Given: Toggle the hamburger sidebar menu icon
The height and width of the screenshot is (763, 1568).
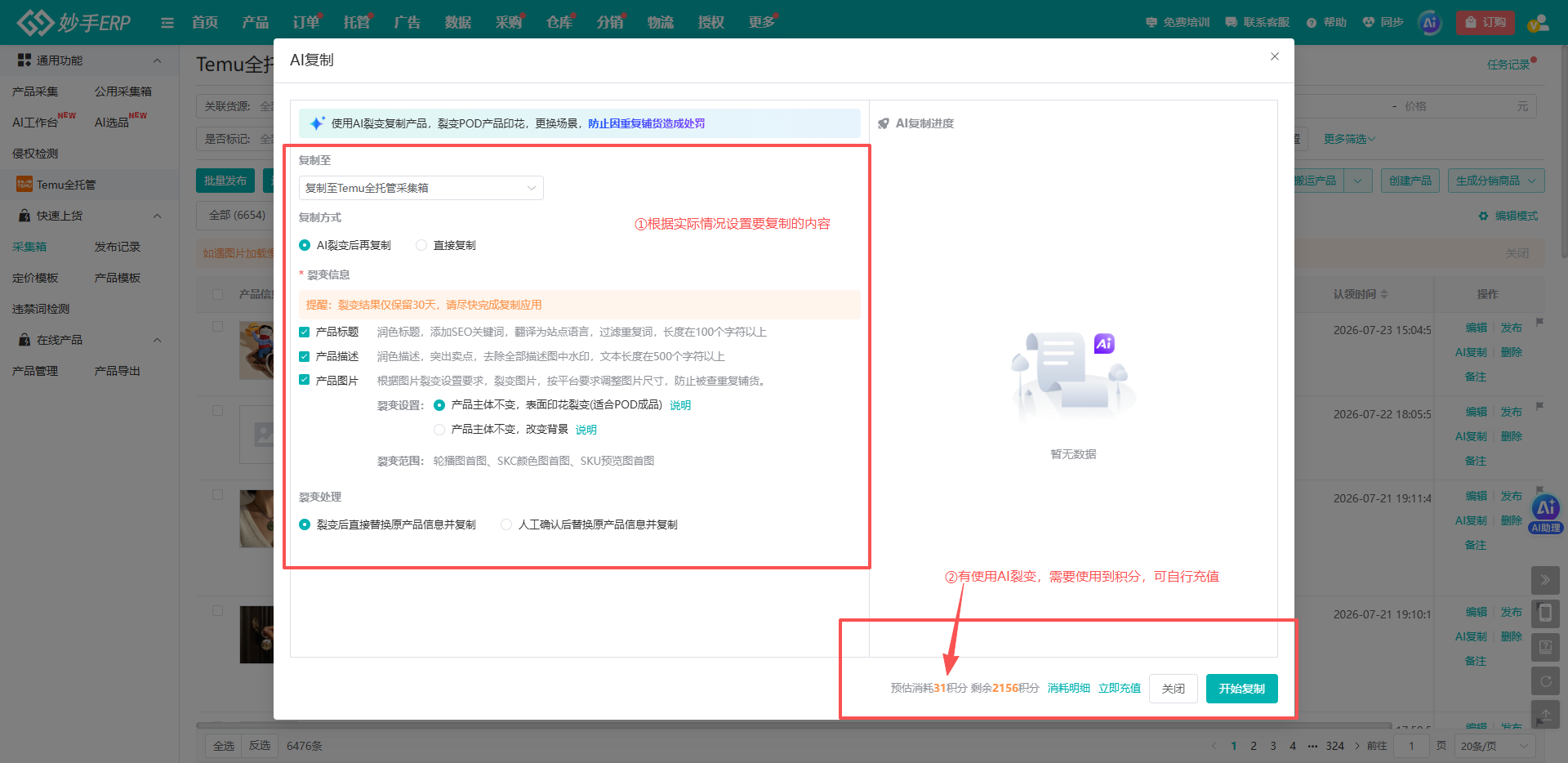Looking at the screenshot, I should click(x=167, y=23).
